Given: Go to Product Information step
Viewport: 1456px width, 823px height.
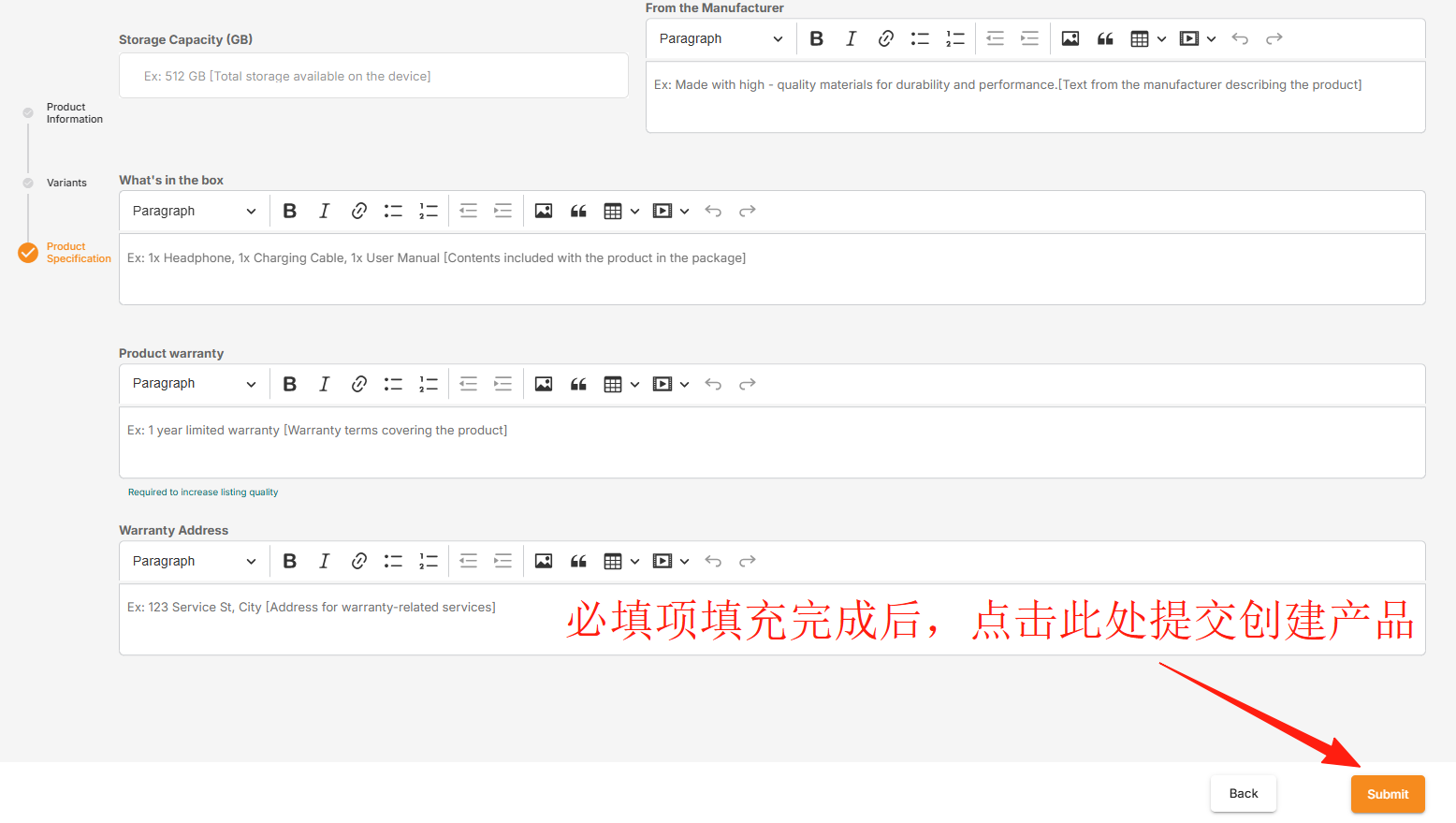Looking at the screenshot, I should (x=74, y=113).
